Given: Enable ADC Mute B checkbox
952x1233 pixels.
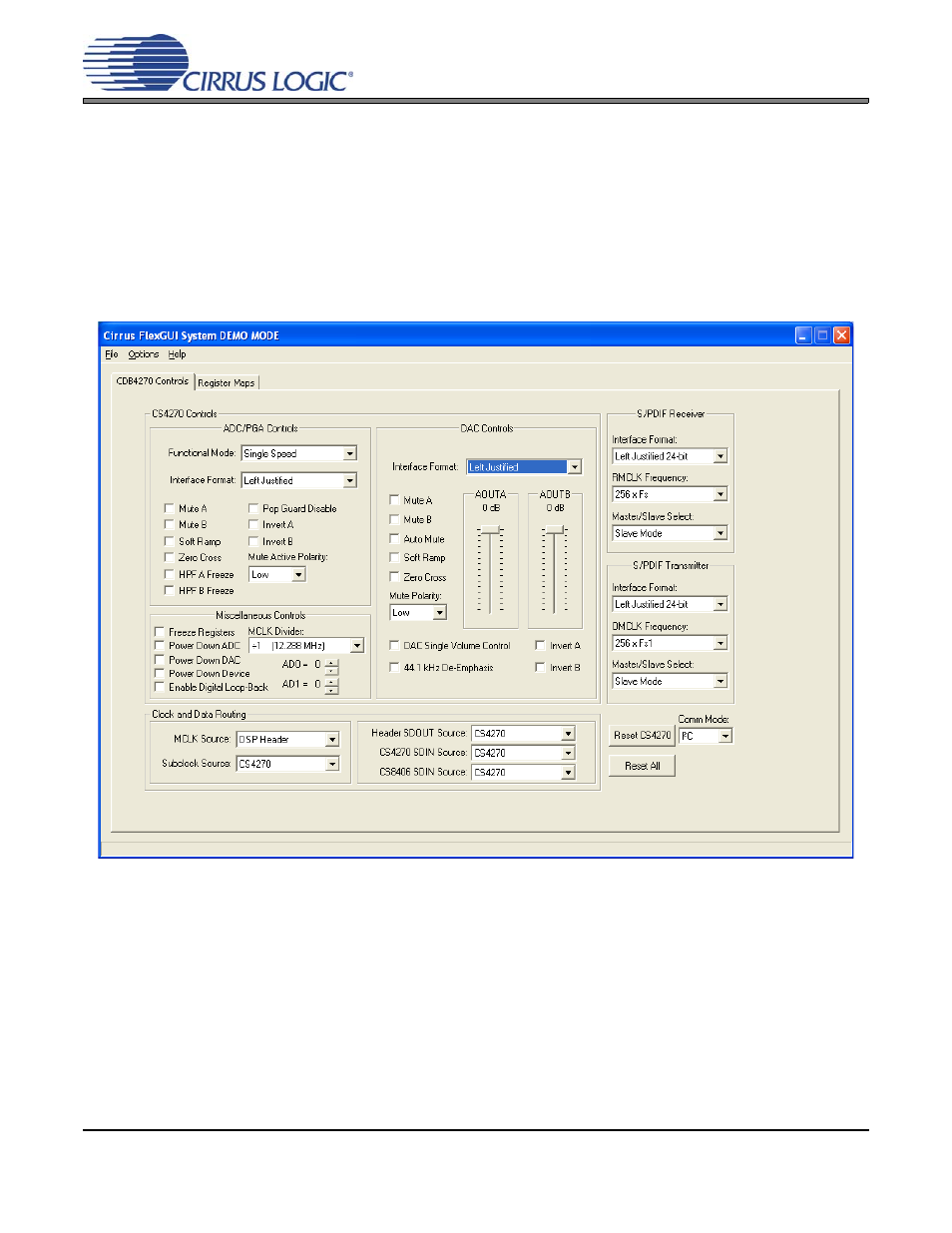Looking at the screenshot, I should coord(170,524).
